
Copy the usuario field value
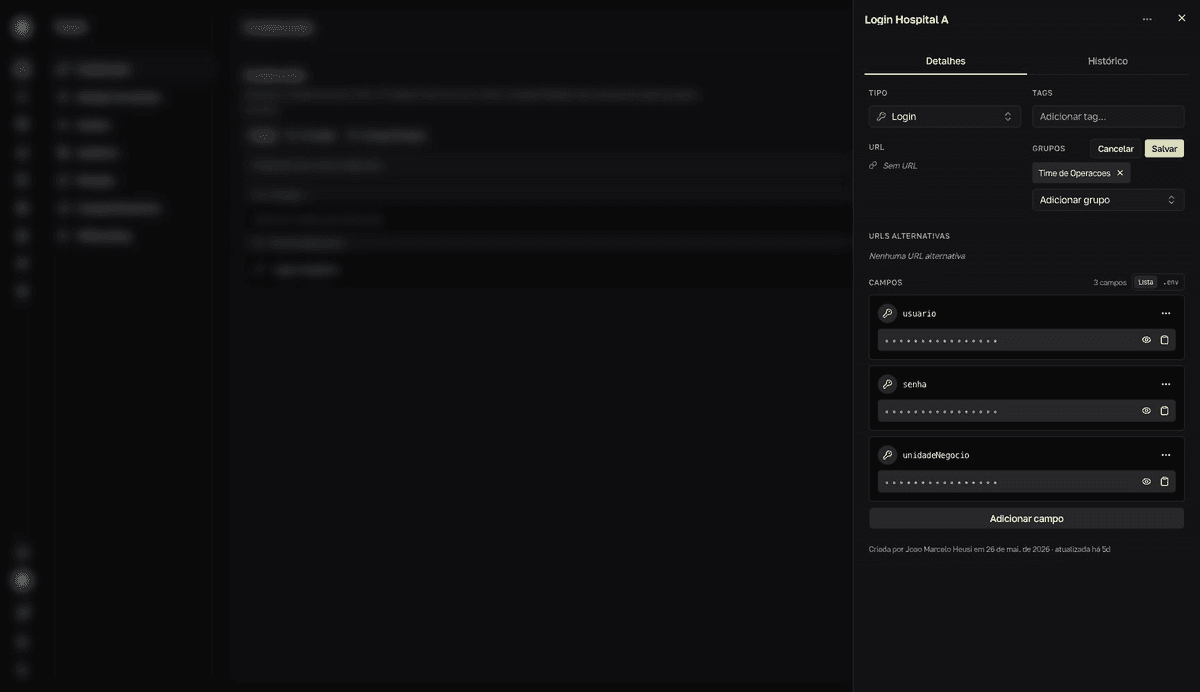[1164, 340]
